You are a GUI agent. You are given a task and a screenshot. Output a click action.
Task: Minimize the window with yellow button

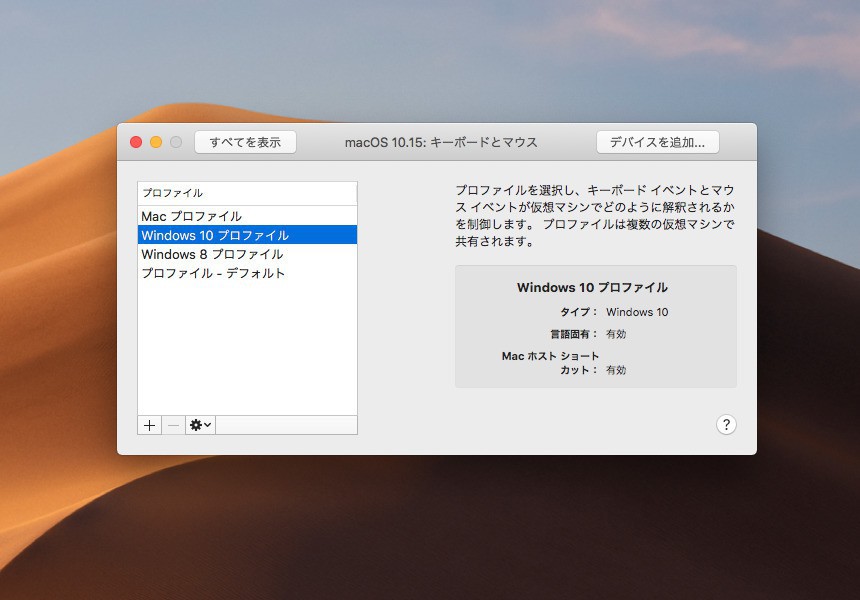pos(156,143)
